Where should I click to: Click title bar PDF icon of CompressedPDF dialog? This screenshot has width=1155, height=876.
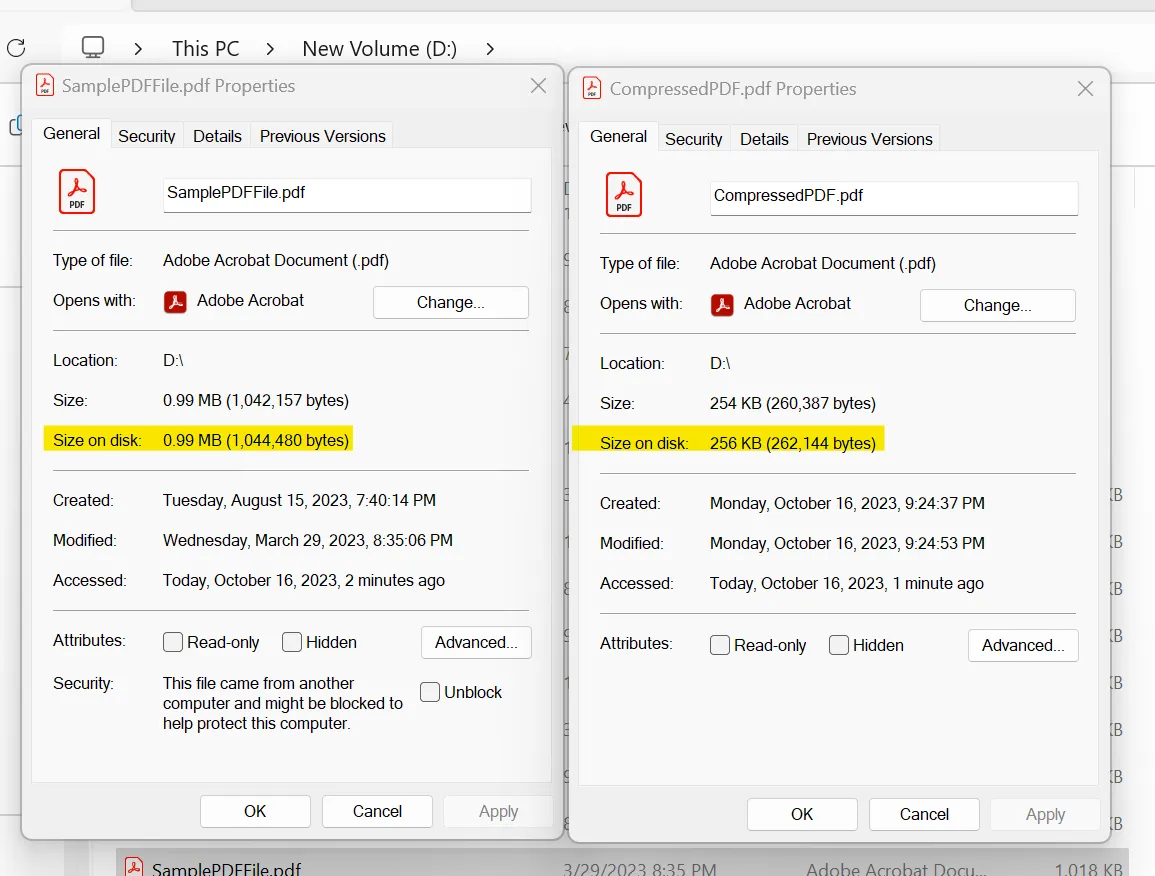pyautogui.click(x=592, y=88)
